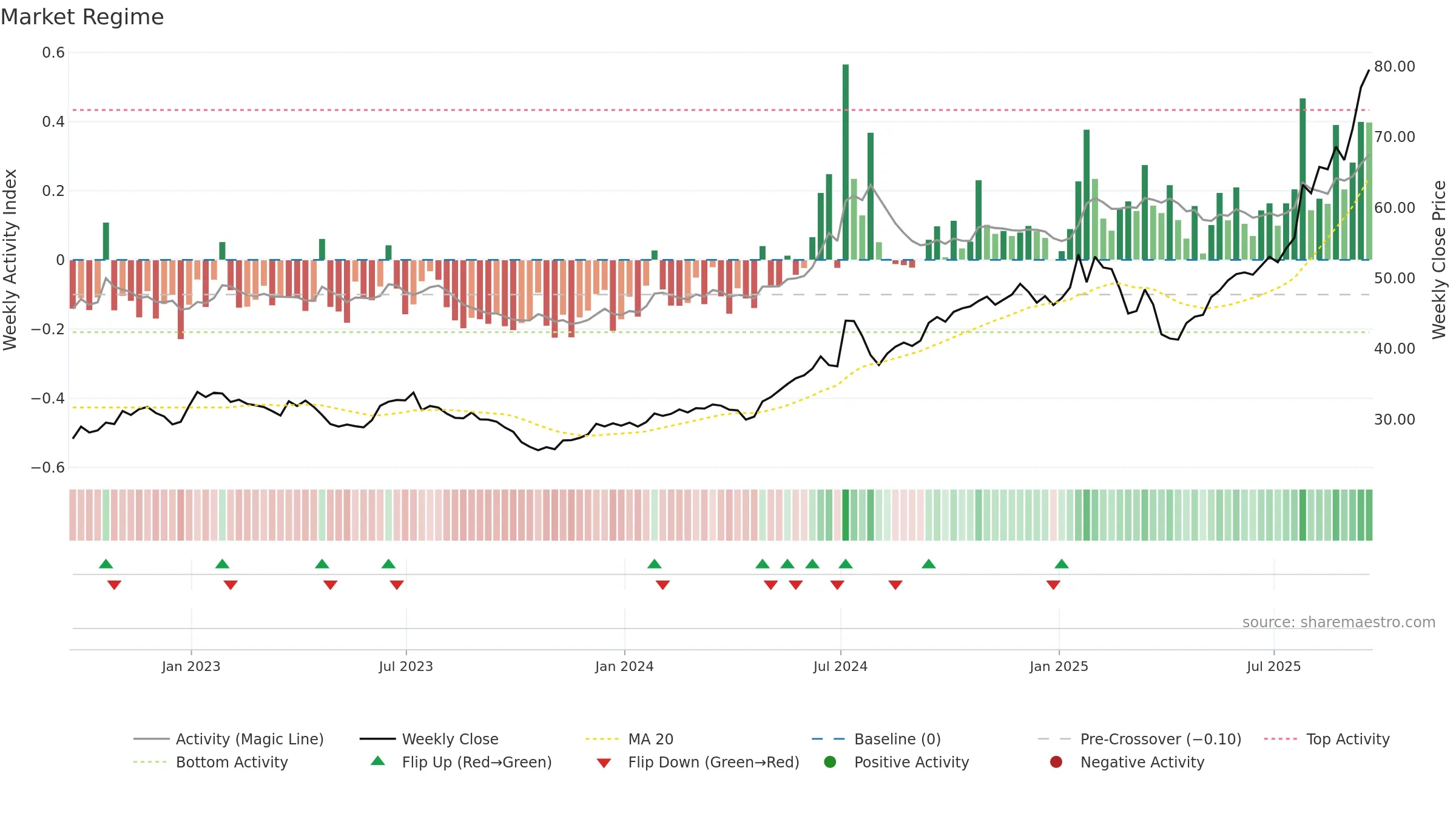Viewport: 1456px width, 819px height.
Task: Toggle the Weekly Close legend entry
Action: pos(429,739)
